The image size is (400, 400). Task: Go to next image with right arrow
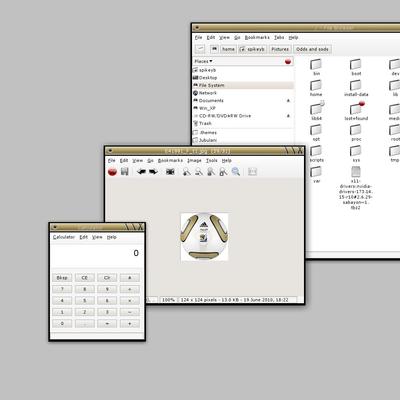coord(153,172)
